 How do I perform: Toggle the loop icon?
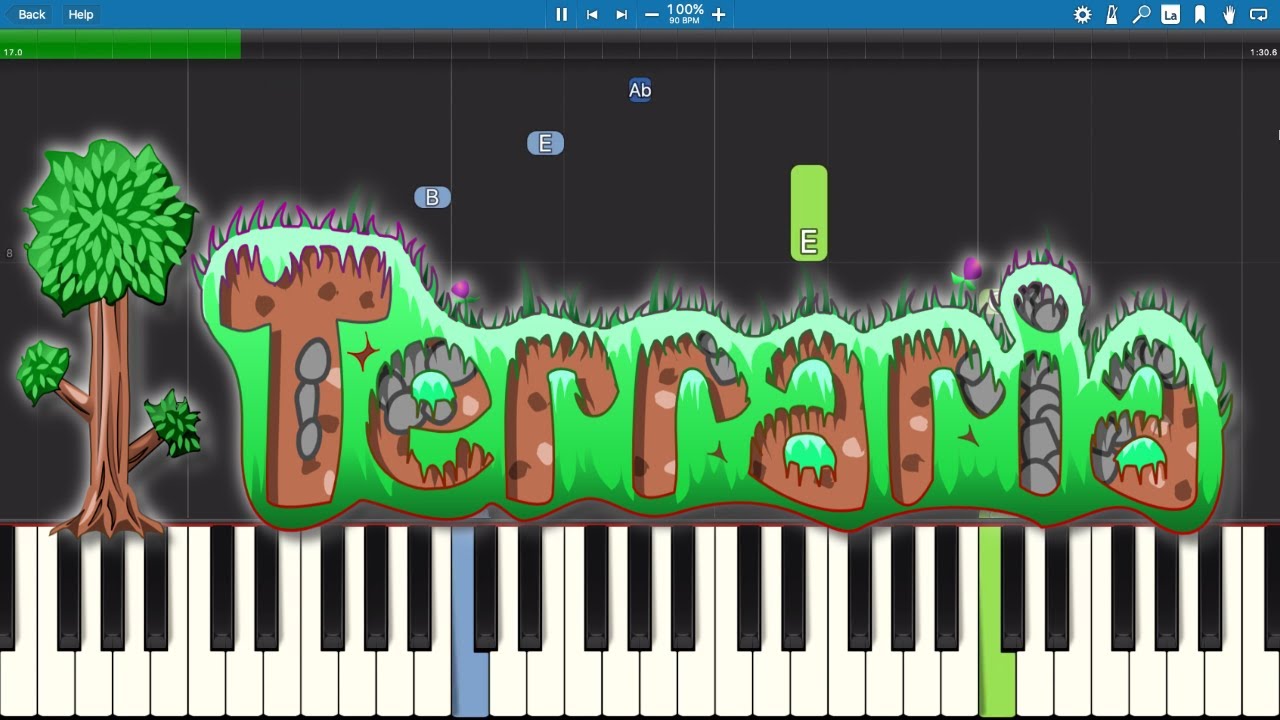tap(1259, 14)
